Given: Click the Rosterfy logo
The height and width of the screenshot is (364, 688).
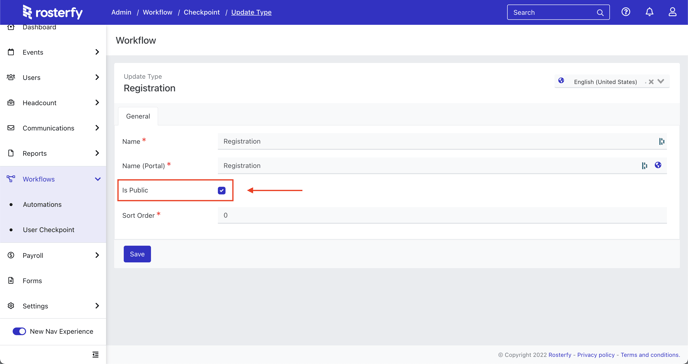Looking at the screenshot, I should [x=53, y=12].
